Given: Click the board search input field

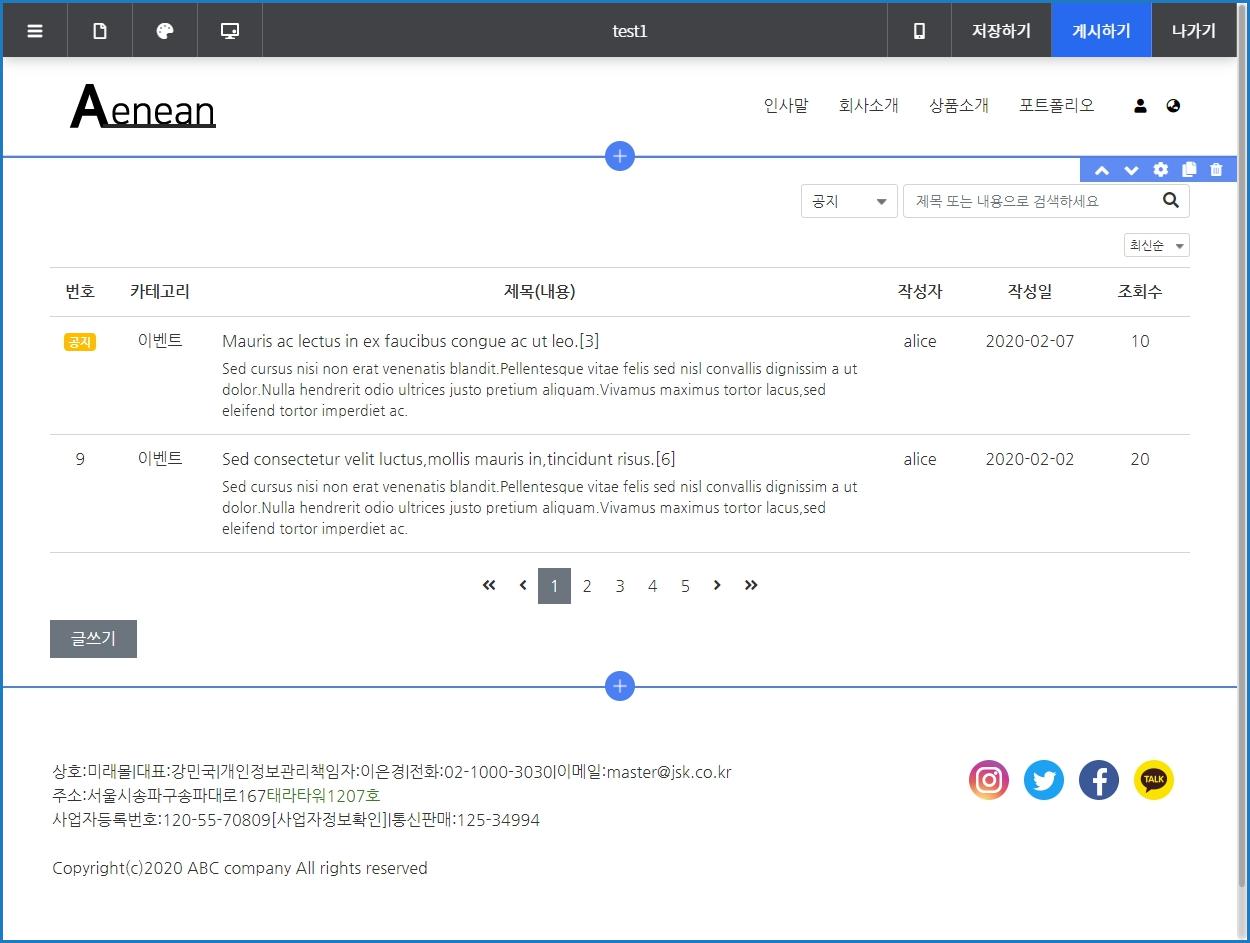Looking at the screenshot, I should (1030, 201).
